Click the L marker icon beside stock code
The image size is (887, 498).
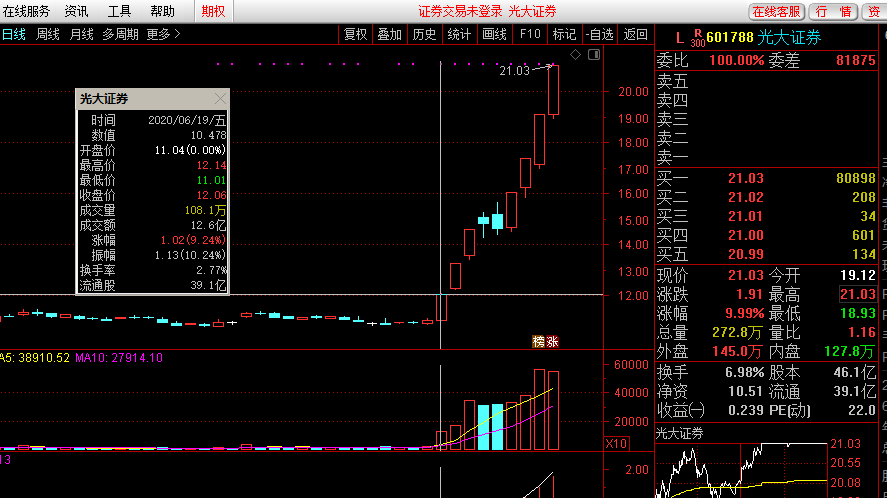[x=680, y=38]
